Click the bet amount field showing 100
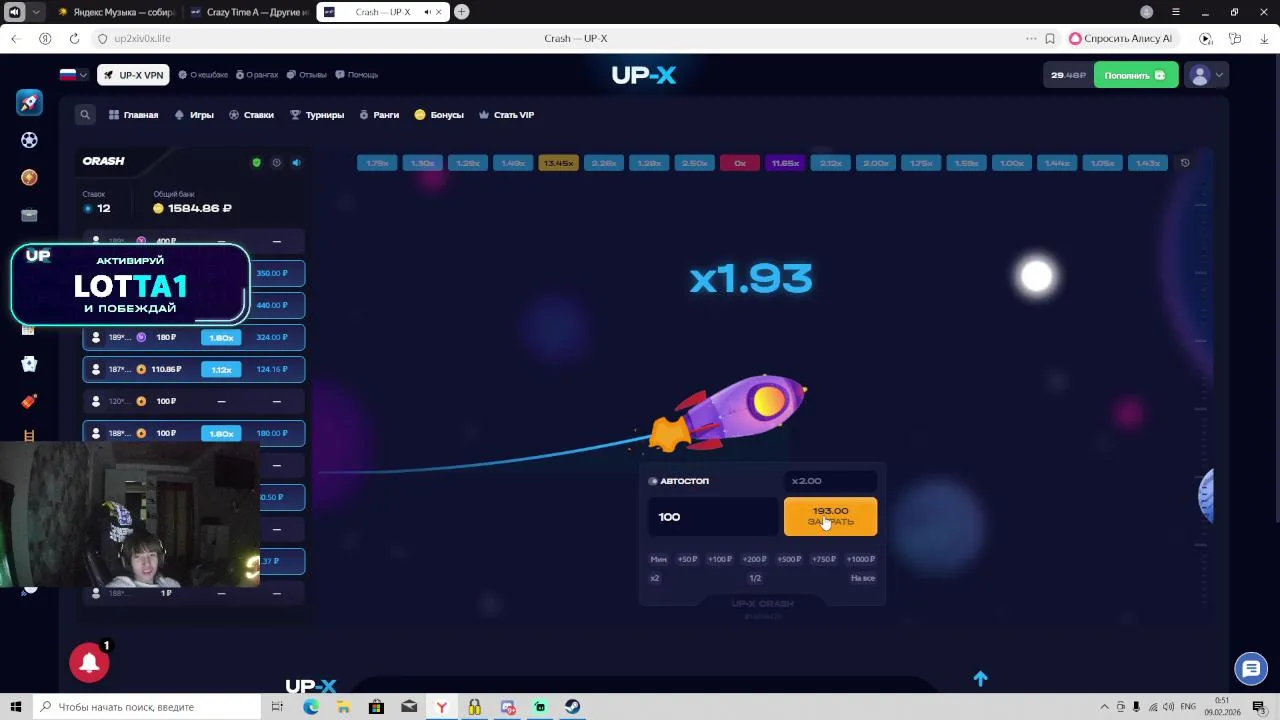The height and width of the screenshot is (720, 1280). tap(713, 517)
